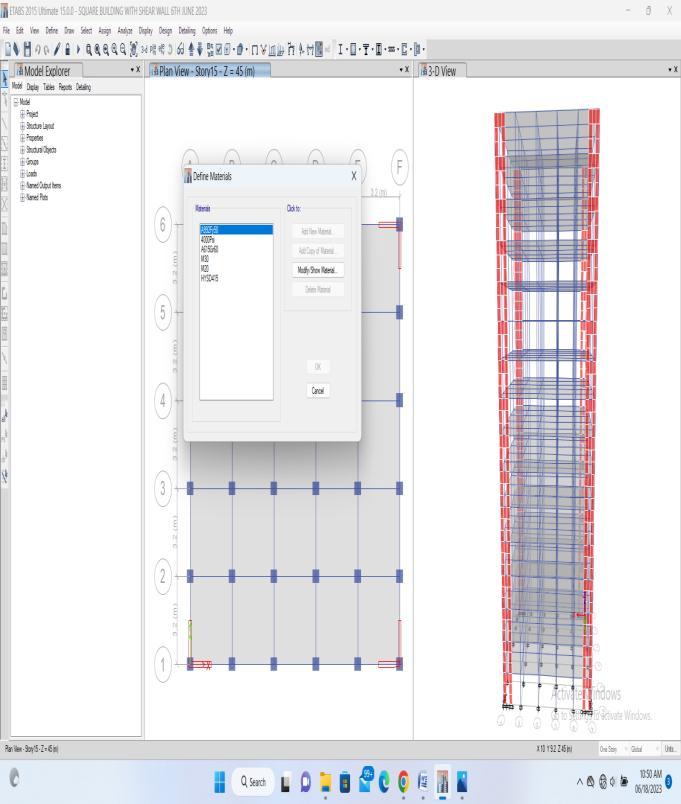Click the pencil Refresh/Edit icon in toolbar

(56, 49)
